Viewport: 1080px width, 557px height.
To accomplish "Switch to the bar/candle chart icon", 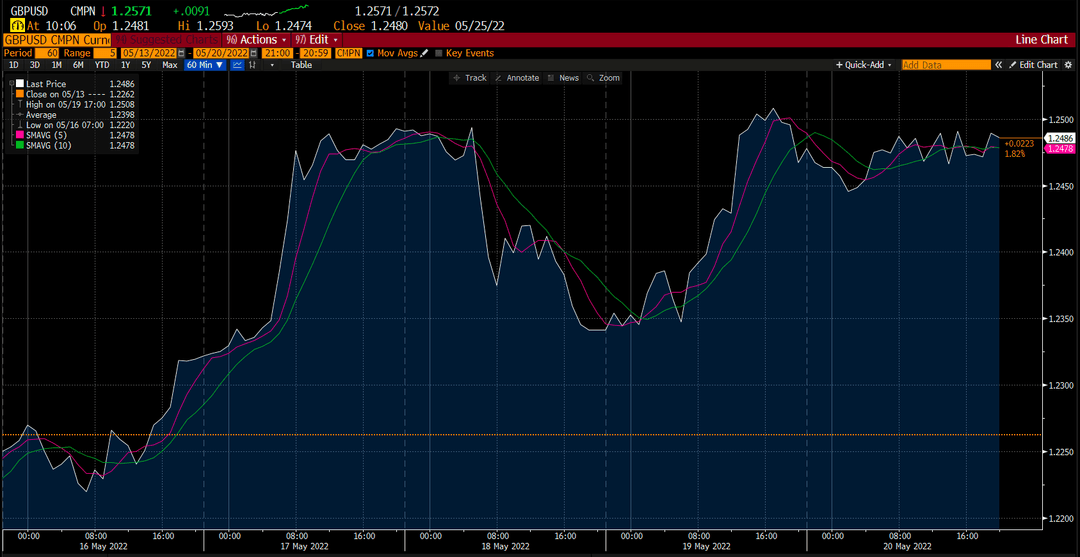I will click(x=253, y=65).
